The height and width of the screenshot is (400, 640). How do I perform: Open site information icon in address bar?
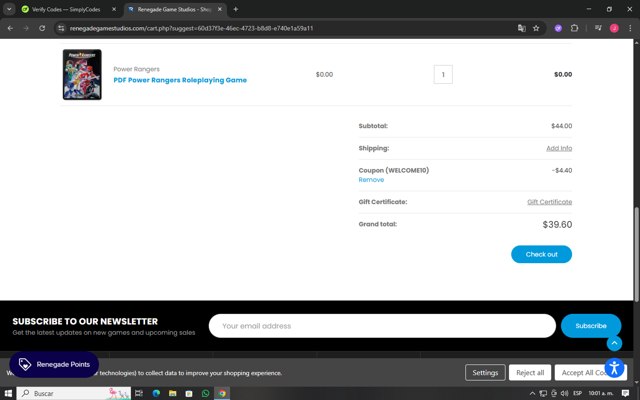tap(61, 28)
